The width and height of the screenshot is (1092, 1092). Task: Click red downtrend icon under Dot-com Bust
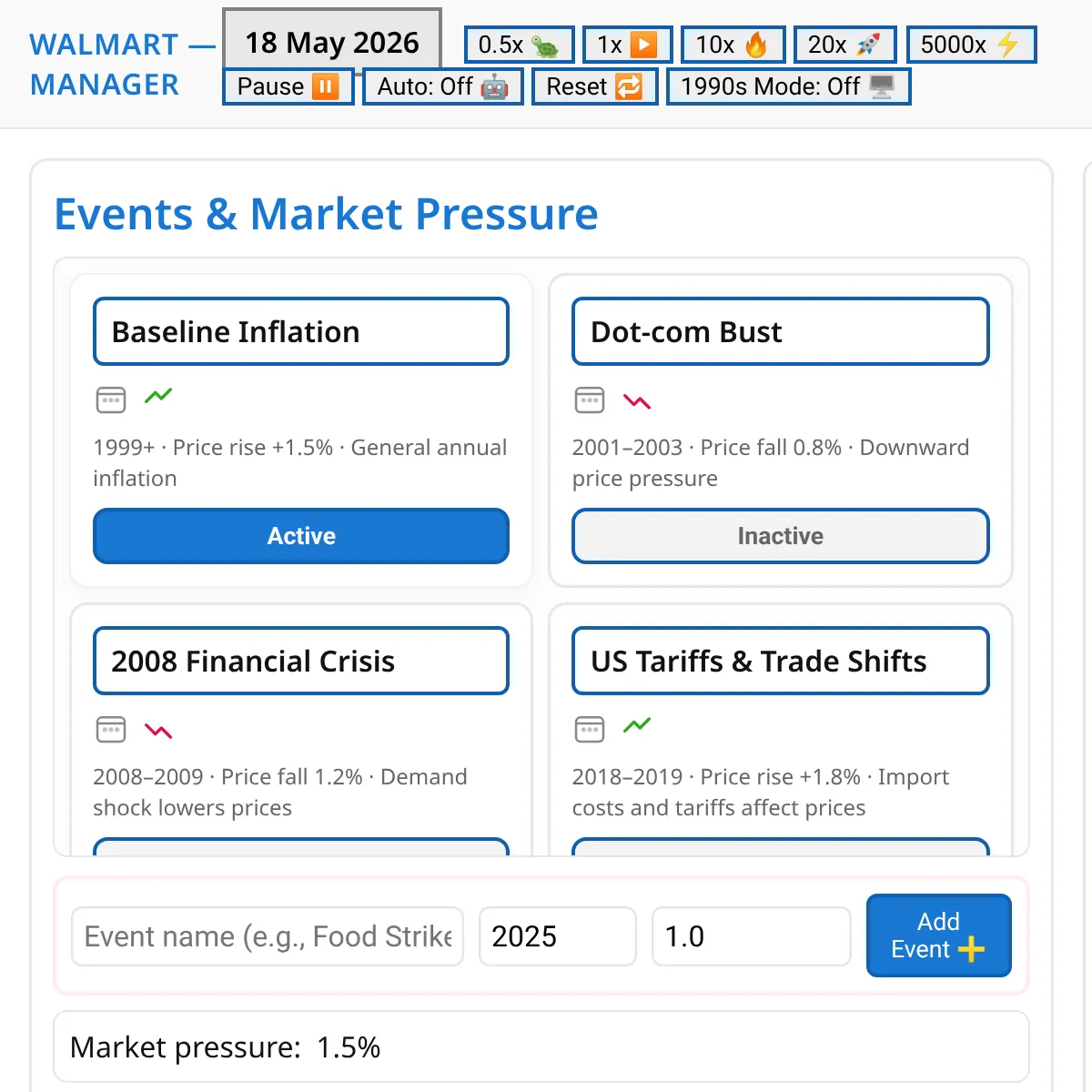coord(637,401)
